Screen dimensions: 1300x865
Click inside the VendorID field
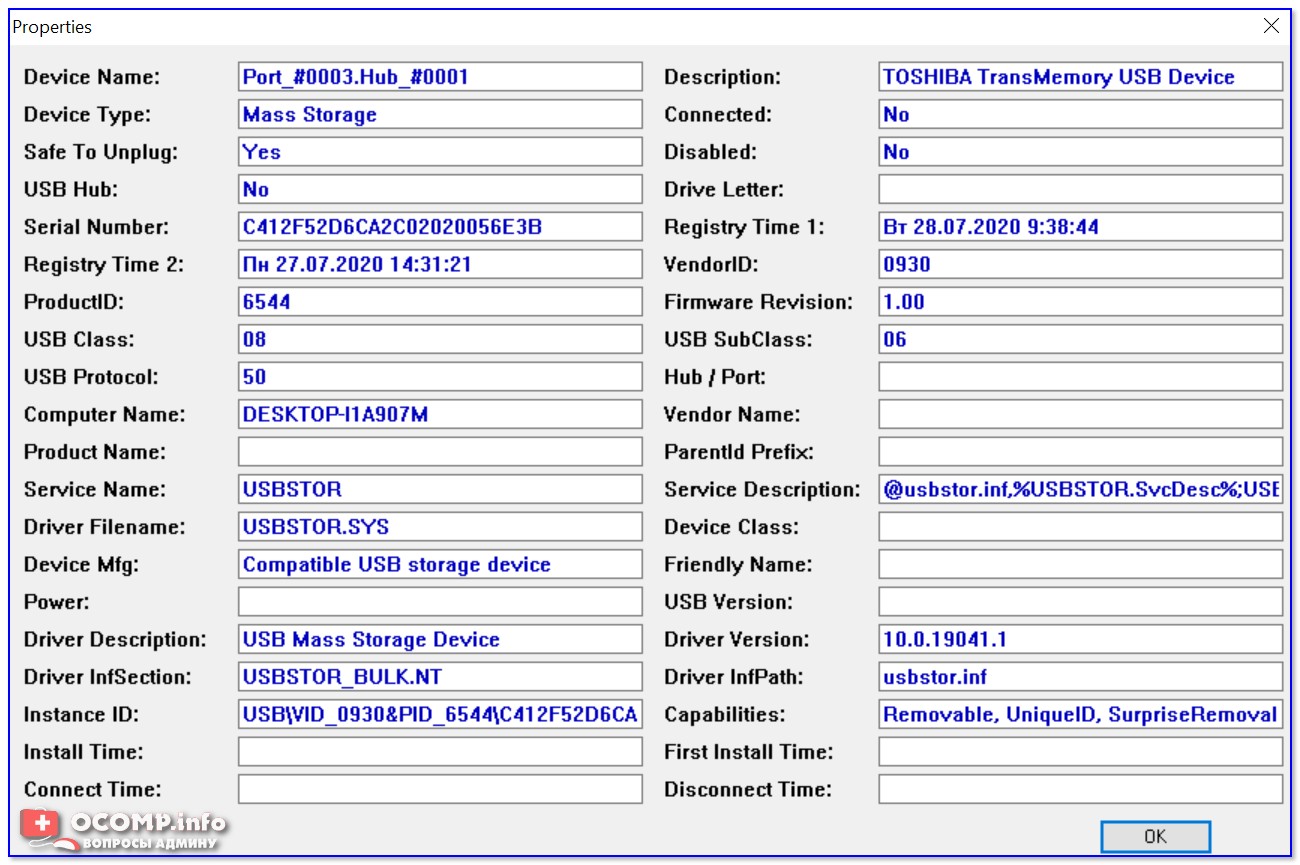(1080, 265)
